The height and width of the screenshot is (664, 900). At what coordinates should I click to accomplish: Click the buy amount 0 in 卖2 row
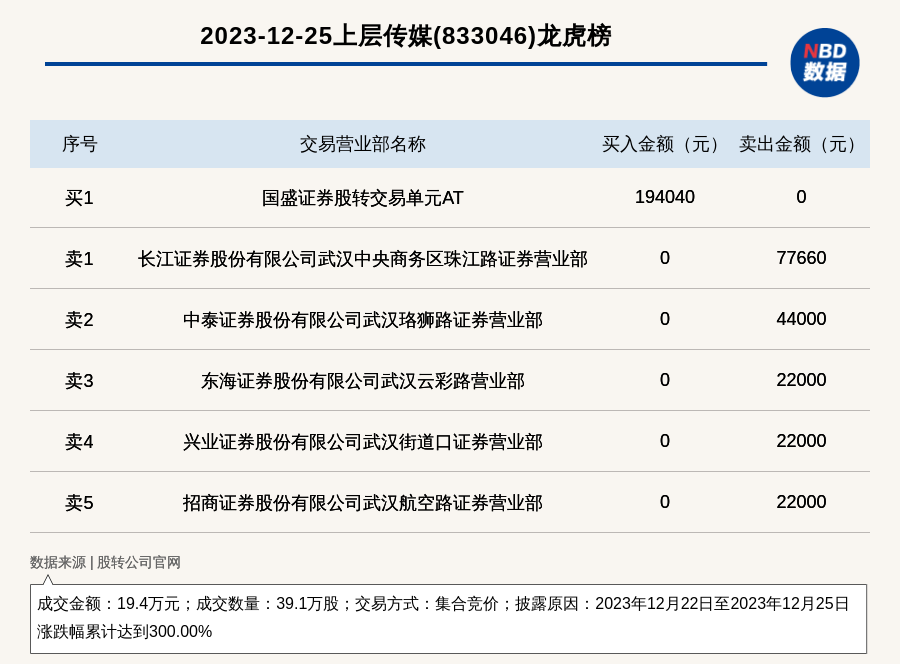(665, 319)
